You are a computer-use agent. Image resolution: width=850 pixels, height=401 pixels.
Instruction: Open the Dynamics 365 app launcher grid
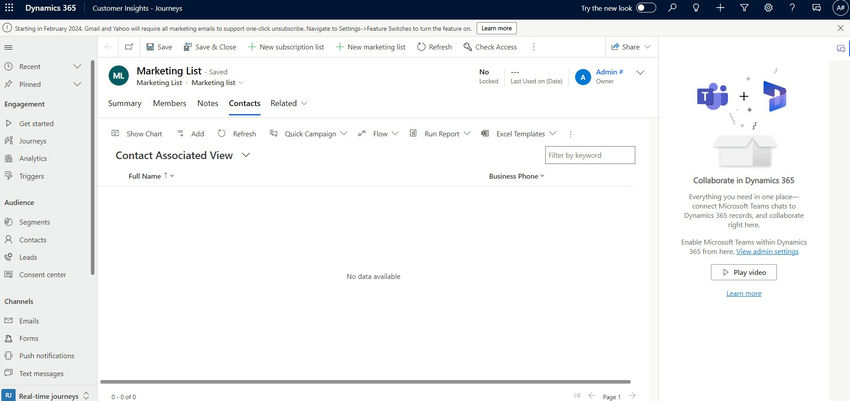tap(9, 8)
